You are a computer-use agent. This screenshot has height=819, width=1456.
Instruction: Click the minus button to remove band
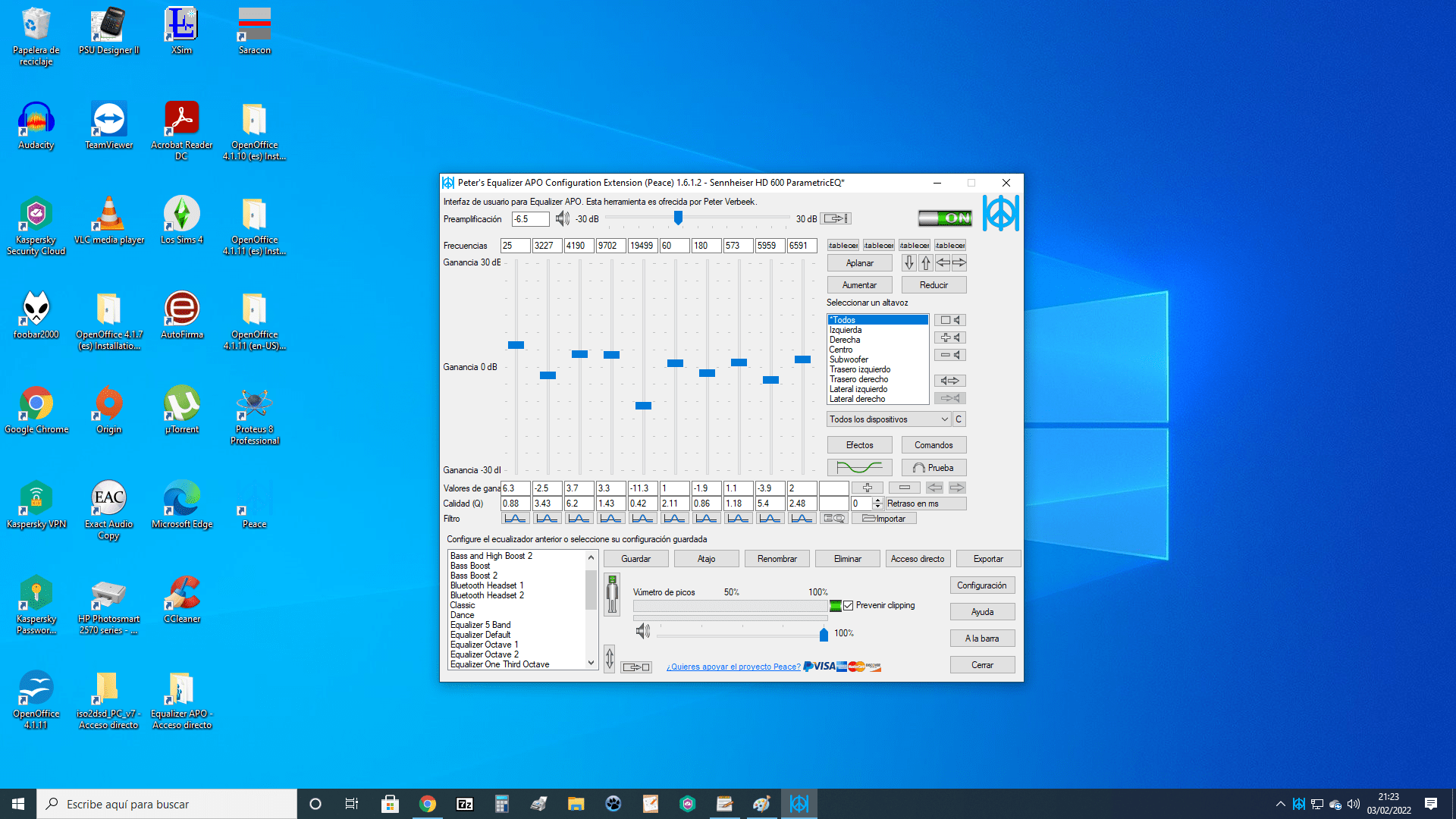[x=905, y=488]
